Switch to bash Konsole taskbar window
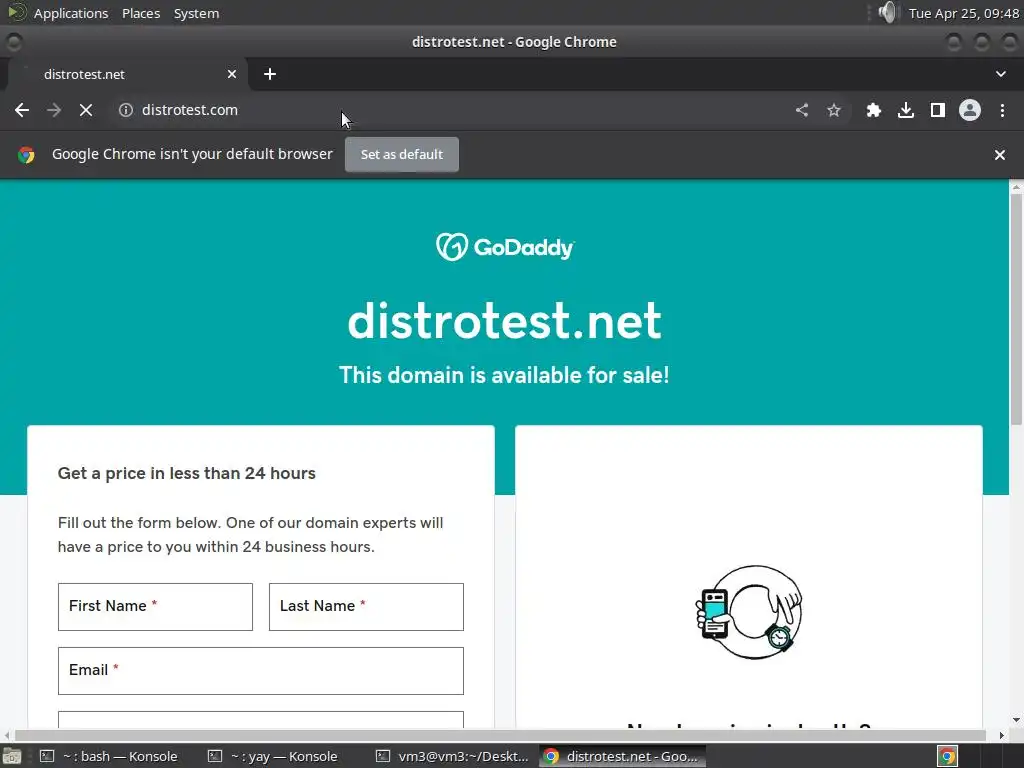The height and width of the screenshot is (768, 1024). [x=109, y=756]
